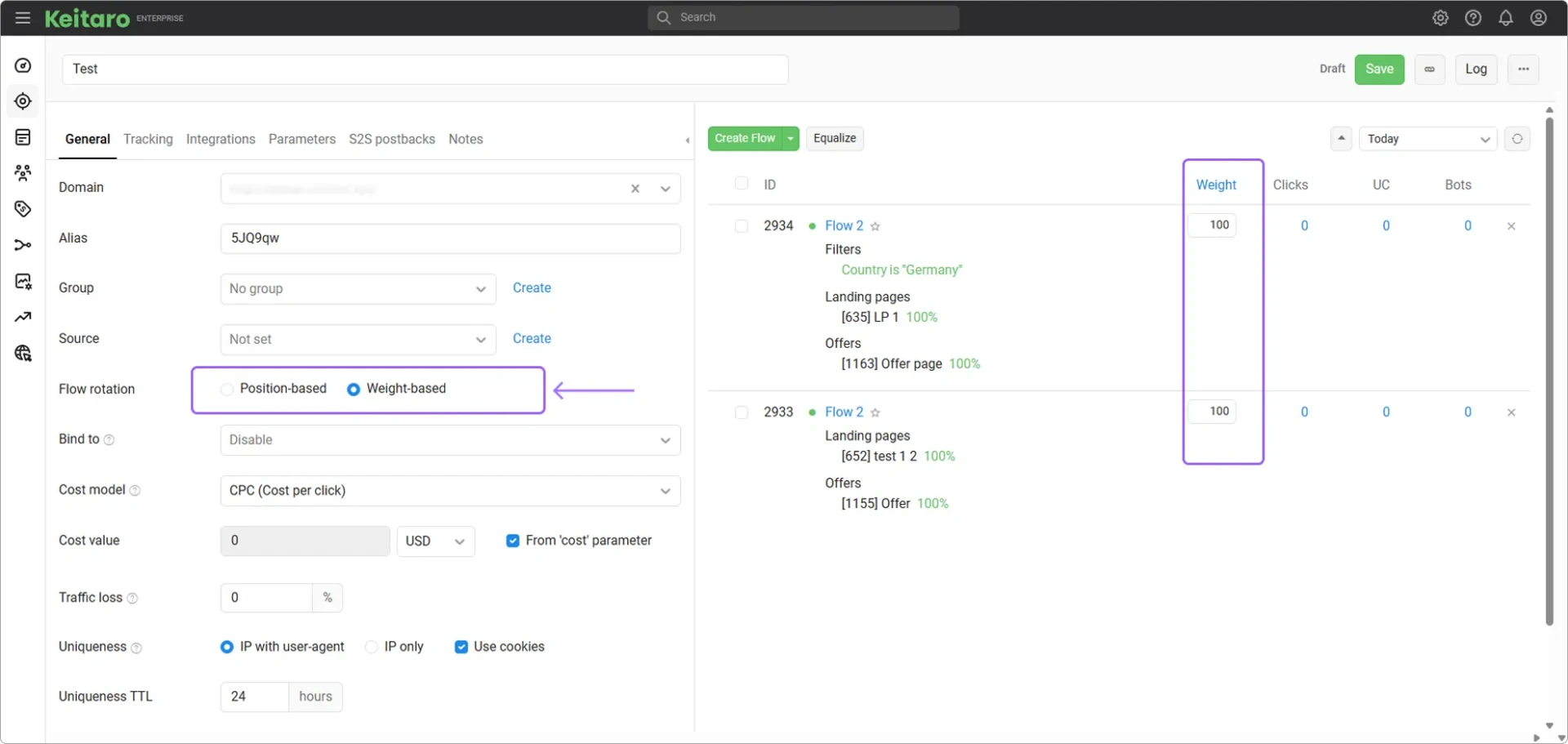Expand the Cost model dropdown

coord(450,491)
